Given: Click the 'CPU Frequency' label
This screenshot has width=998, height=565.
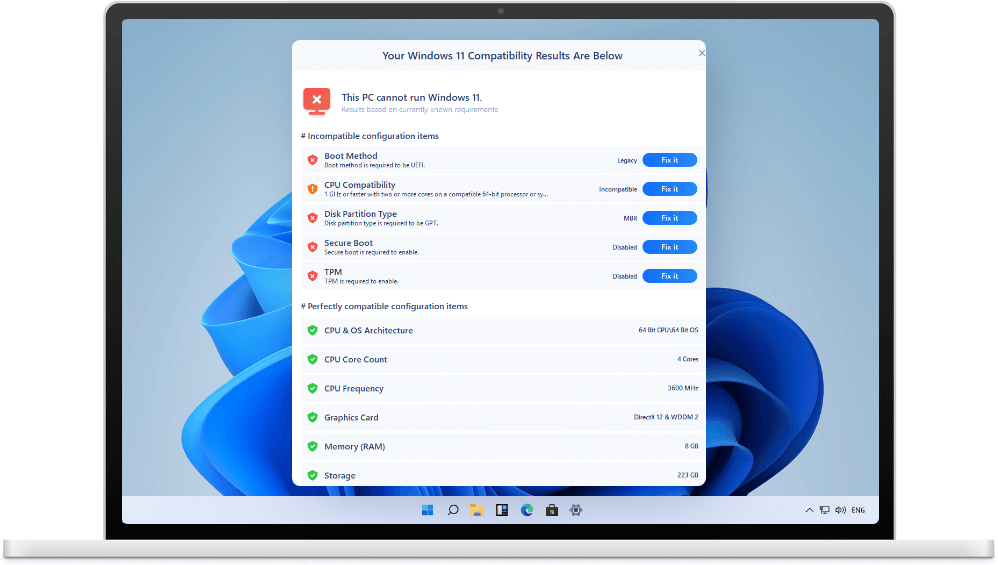Looking at the screenshot, I should point(354,388).
